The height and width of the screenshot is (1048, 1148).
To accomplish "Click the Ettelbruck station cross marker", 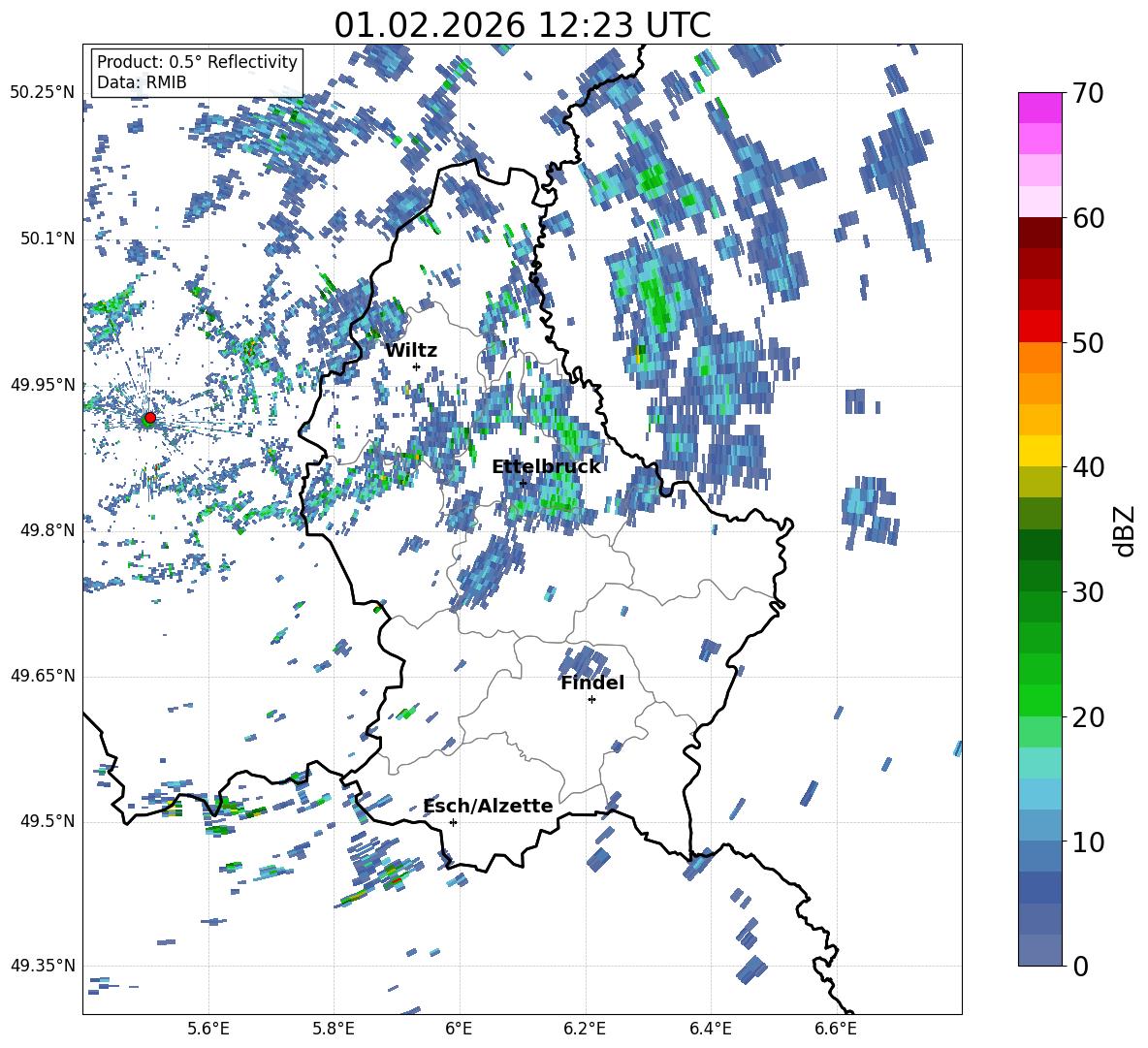I will (x=523, y=483).
